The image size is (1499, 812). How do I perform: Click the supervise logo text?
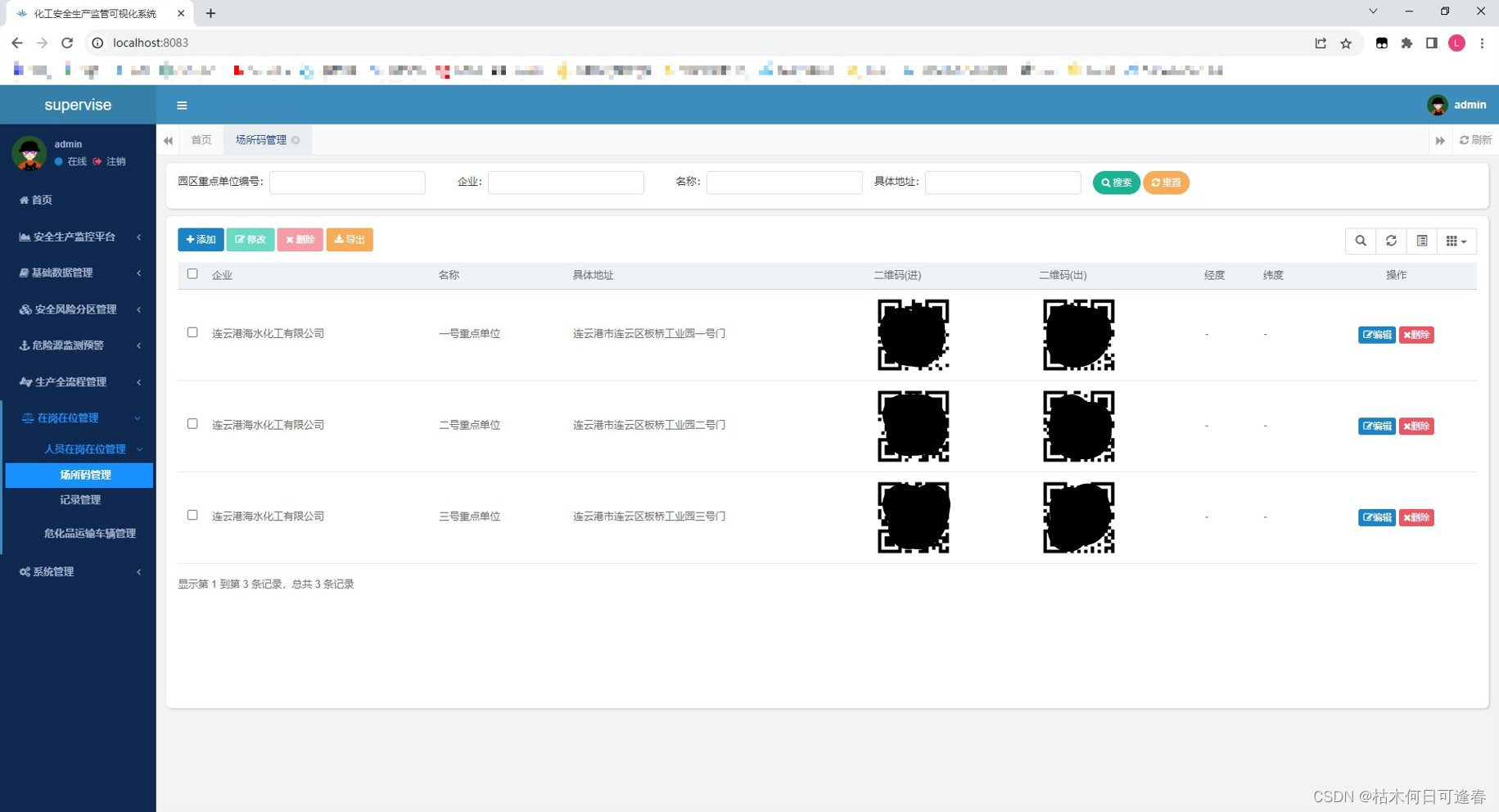[x=78, y=105]
